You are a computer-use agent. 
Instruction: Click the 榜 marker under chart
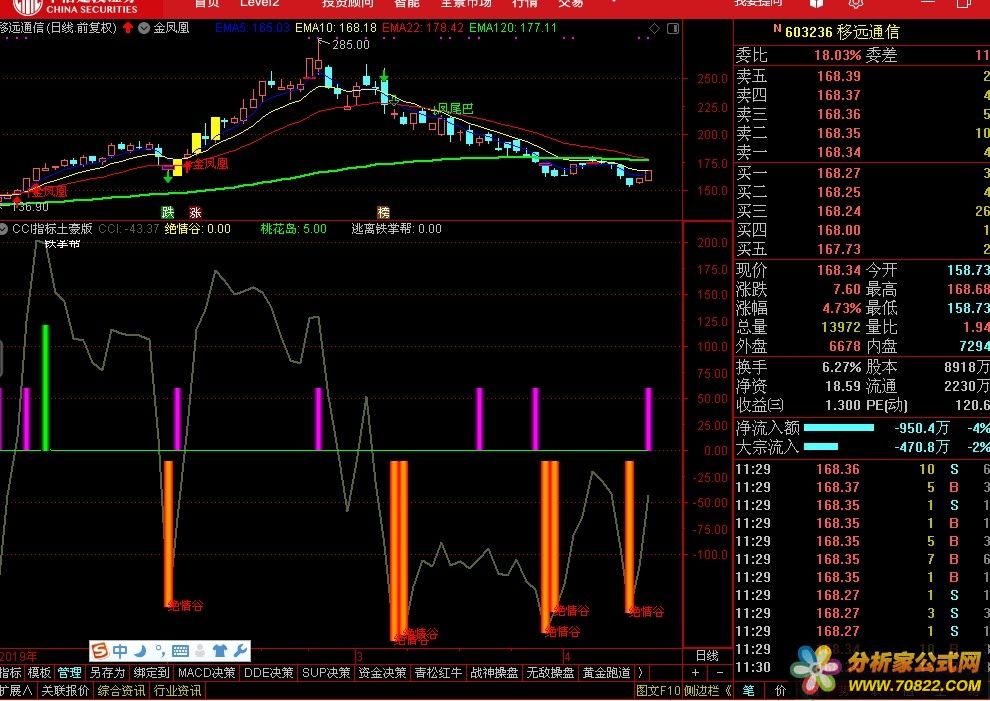pos(383,212)
